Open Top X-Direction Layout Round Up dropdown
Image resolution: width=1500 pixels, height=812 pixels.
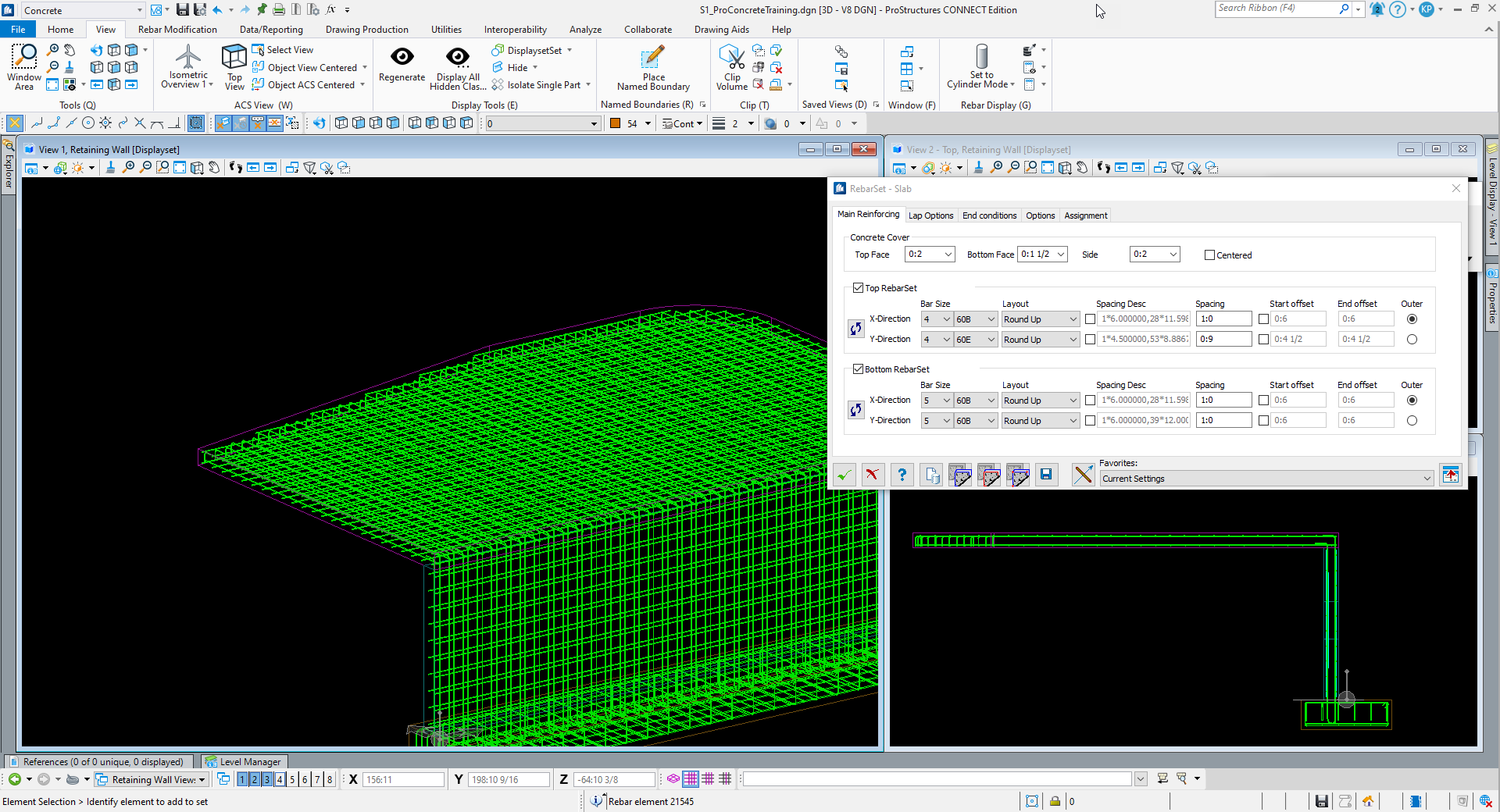coord(1073,319)
